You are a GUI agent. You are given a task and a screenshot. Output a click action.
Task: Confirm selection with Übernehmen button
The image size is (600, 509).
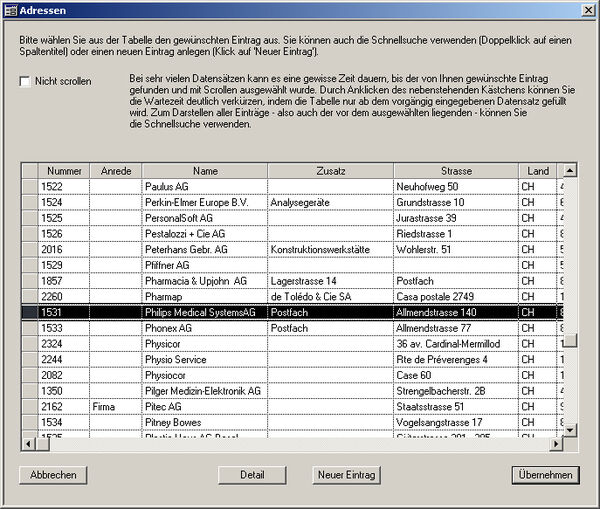(545, 474)
